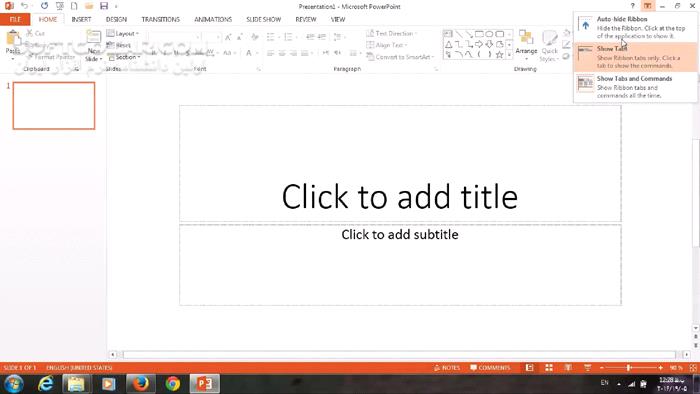Click the Fit slide to current window icon
Screen dimensions: 700x394
tap(693, 368)
